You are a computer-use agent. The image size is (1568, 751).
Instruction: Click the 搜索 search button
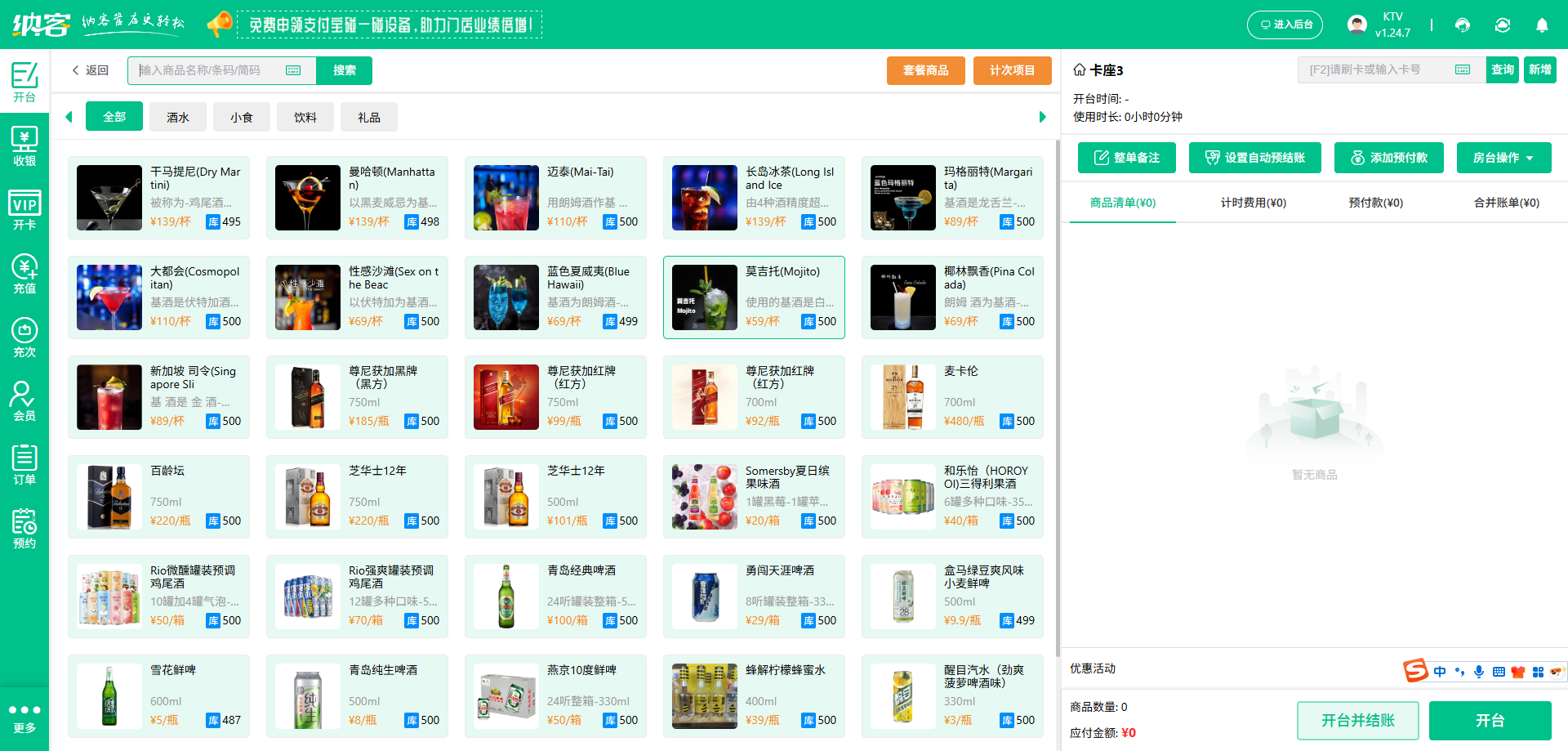(345, 70)
